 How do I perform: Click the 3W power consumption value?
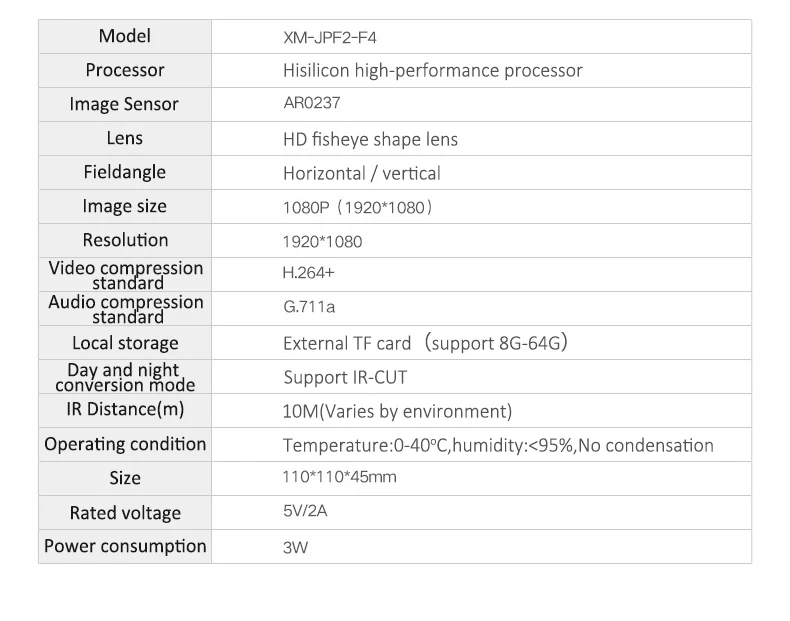pos(295,547)
